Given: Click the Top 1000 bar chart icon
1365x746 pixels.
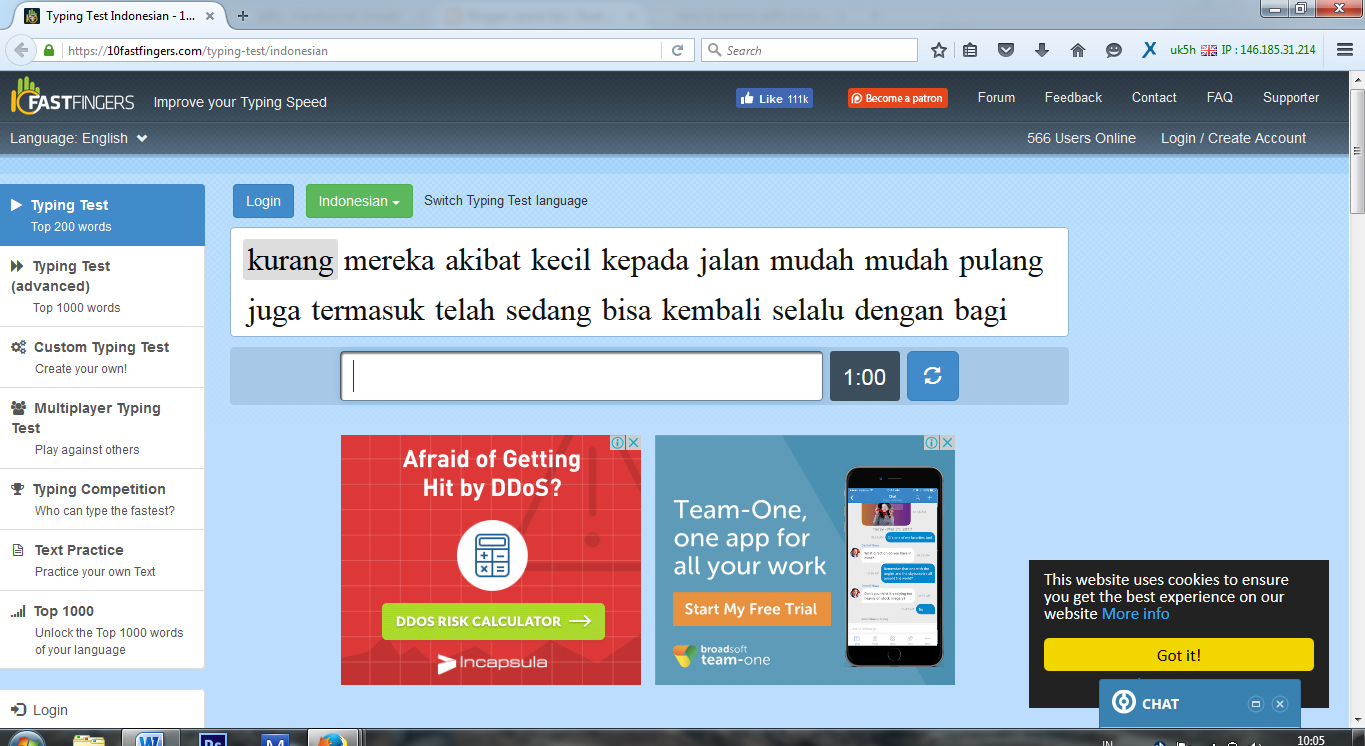Looking at the screenshot, I should [x=17, y=611].
